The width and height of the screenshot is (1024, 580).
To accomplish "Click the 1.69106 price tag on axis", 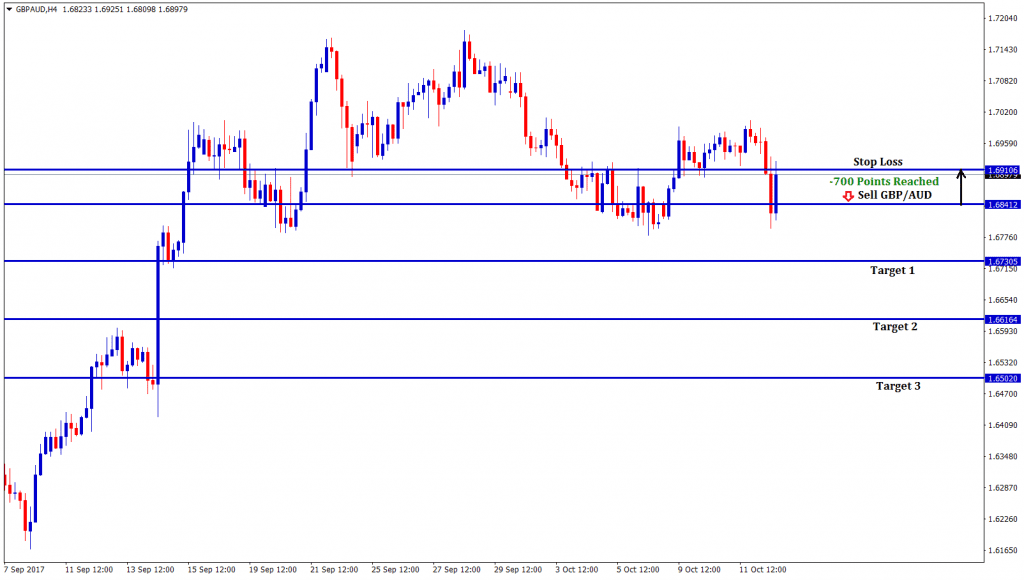I will point(1003,170).
